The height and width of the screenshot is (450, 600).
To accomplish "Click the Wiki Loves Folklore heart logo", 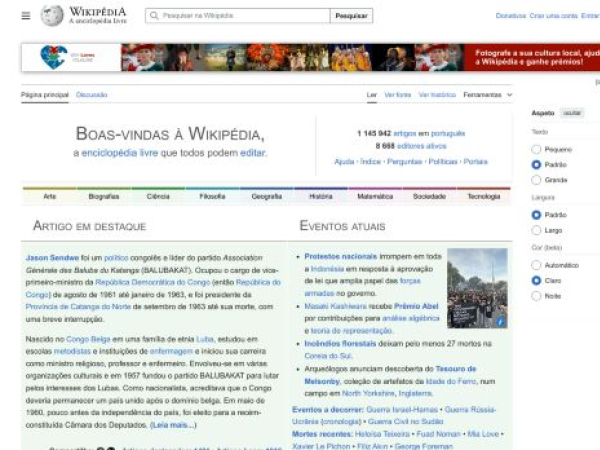I will coord(54,57).
